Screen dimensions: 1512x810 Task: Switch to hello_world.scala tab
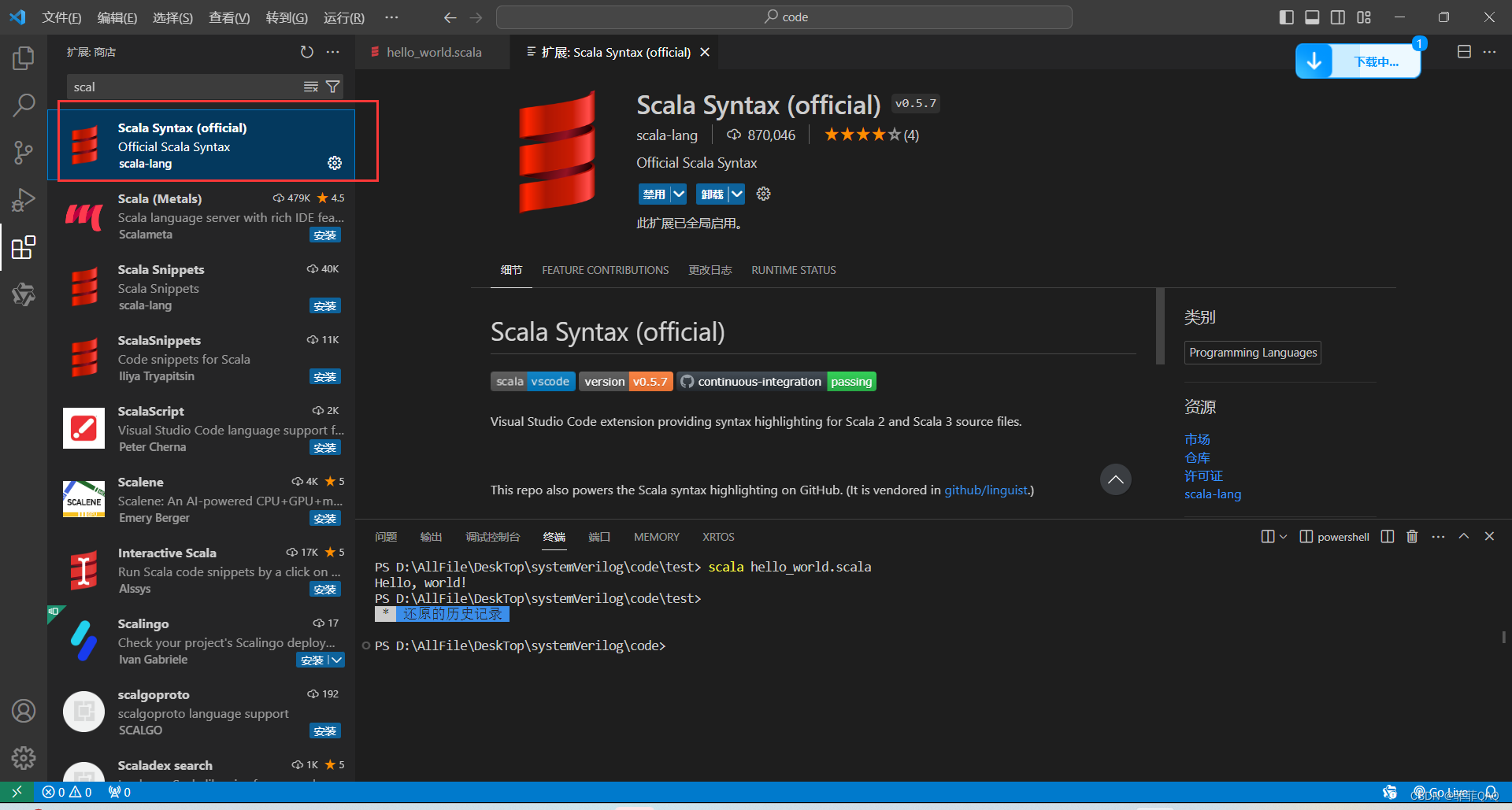pyautogui.click(x=432, y=52)
